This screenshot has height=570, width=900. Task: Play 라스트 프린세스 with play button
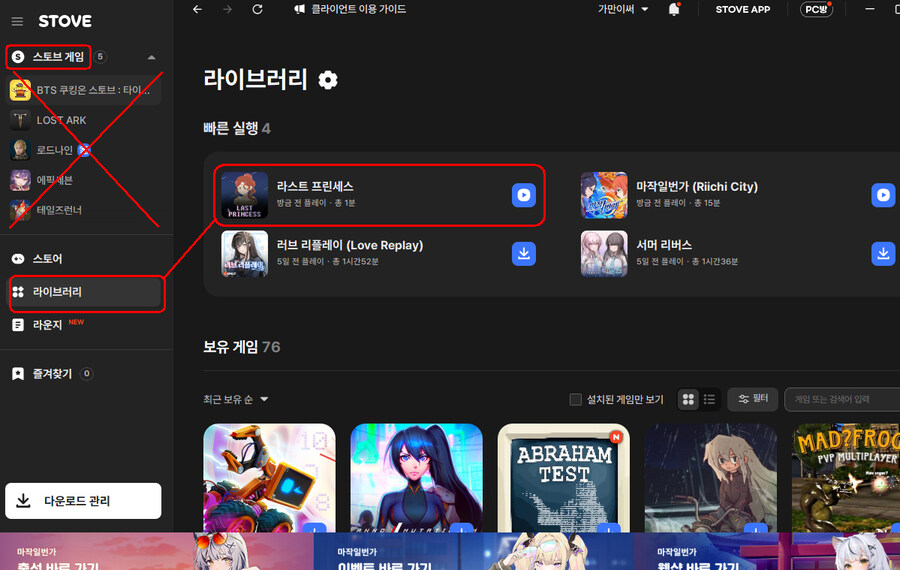[523, 195]
